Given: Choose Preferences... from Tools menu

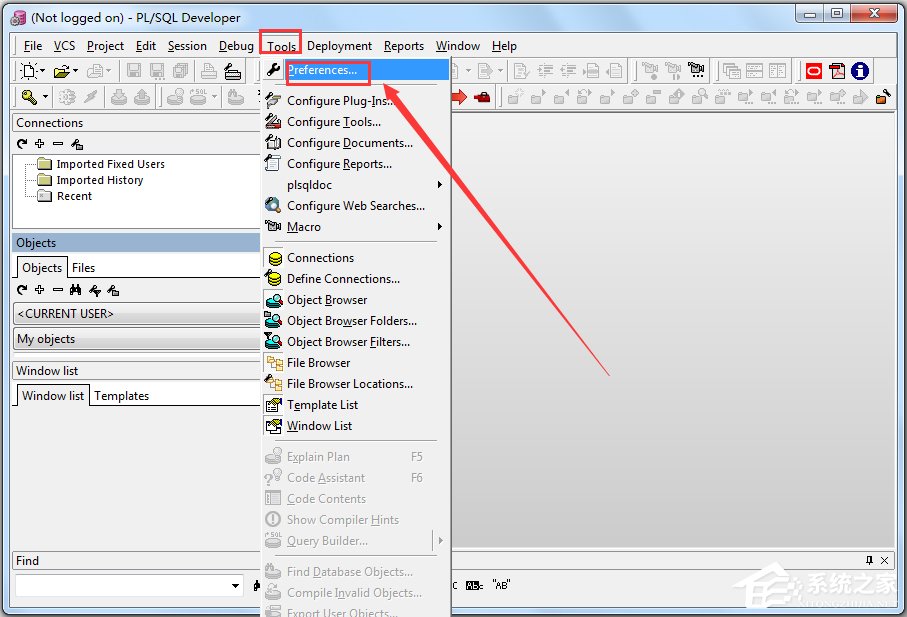Looking at the screenshot, I should (356, 70).
